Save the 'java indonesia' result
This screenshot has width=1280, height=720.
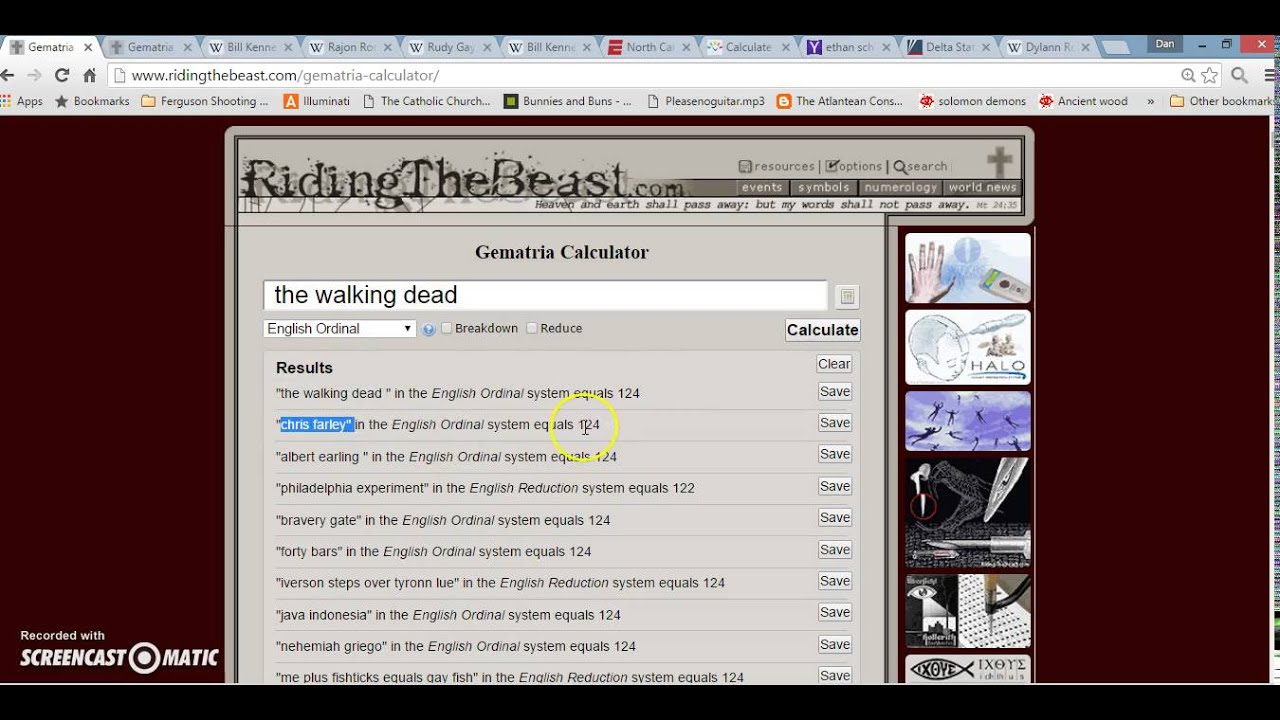click(835, 612)
